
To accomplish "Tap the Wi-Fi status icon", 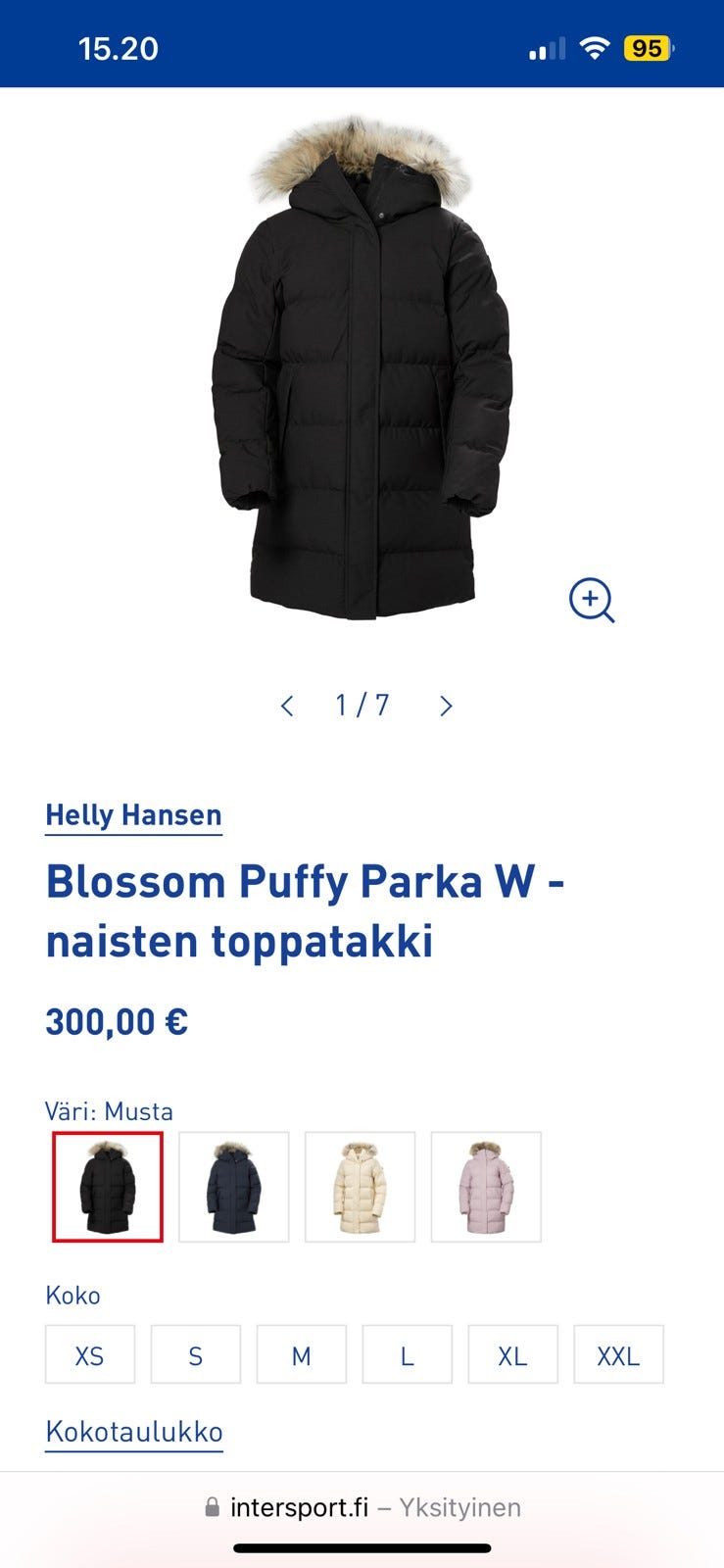I will [595, 48].
